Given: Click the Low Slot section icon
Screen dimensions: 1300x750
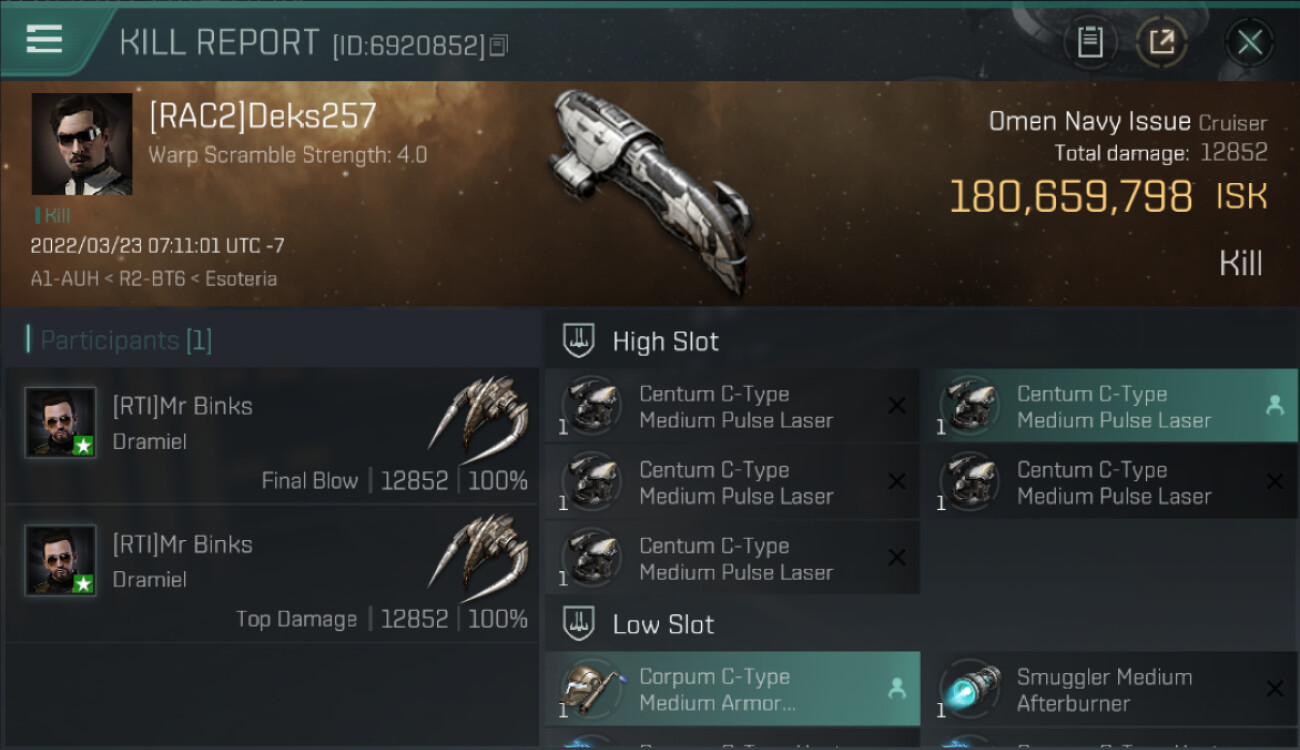Looking at the screenshot, I should (x=579, y=624).
